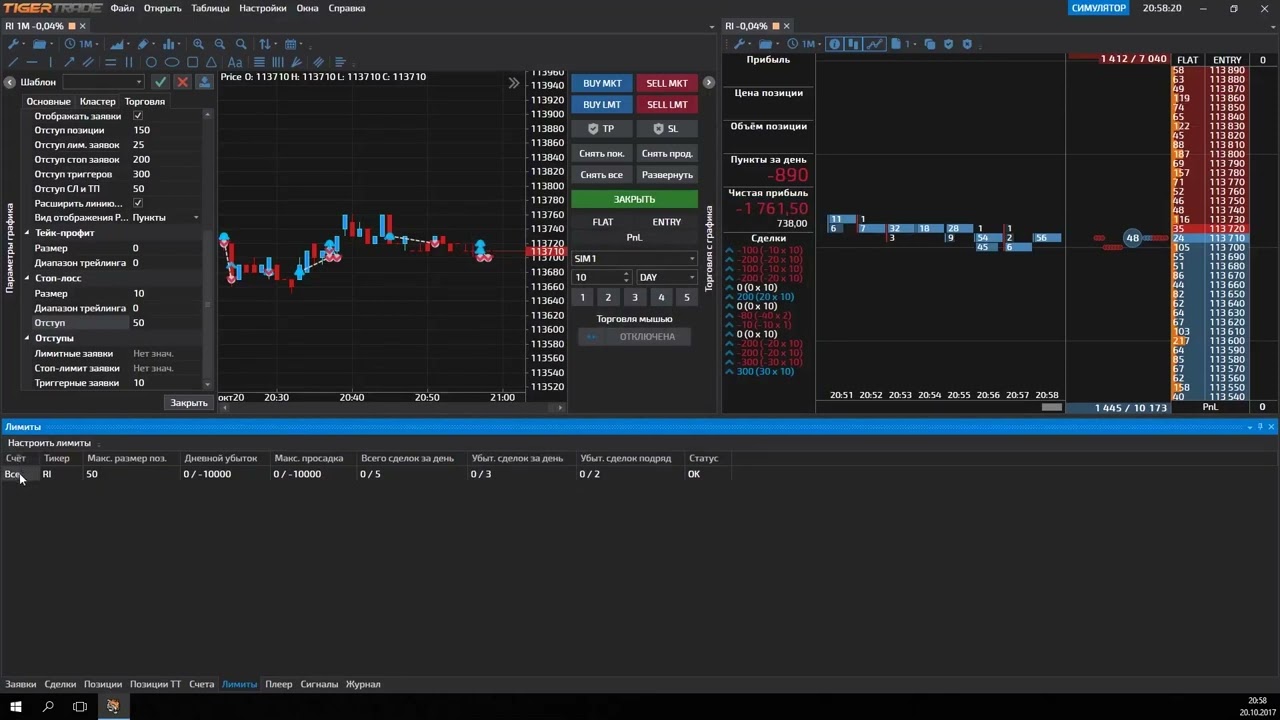This screenshot has height=720, width=1280.
Task: Open the Настройки menu
Action: click(x=263, y=8)
